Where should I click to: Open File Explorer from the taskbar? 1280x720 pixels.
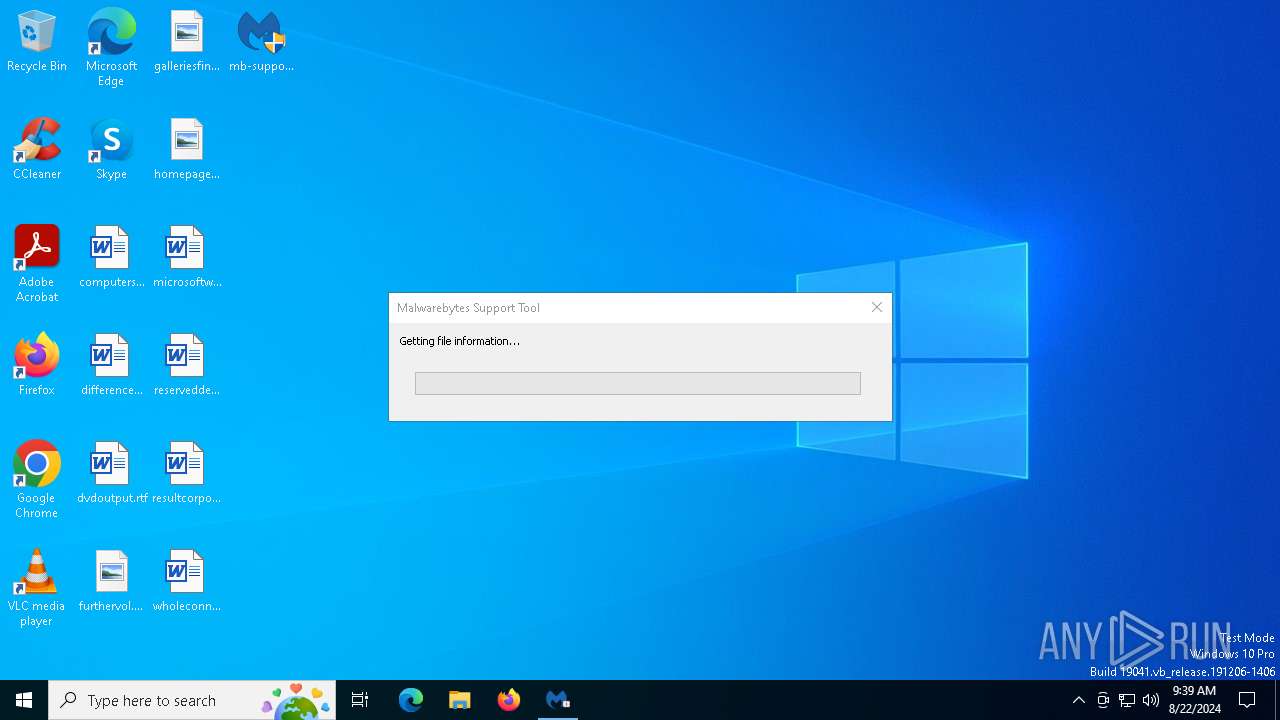tap(460, 700)
